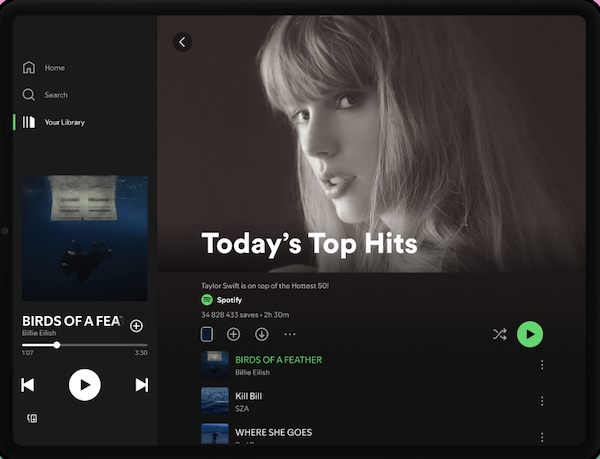Image resolution: width=600 pixels, height=459 pixels.
Task: Skip to the previous track
Action: click(28, 385)
